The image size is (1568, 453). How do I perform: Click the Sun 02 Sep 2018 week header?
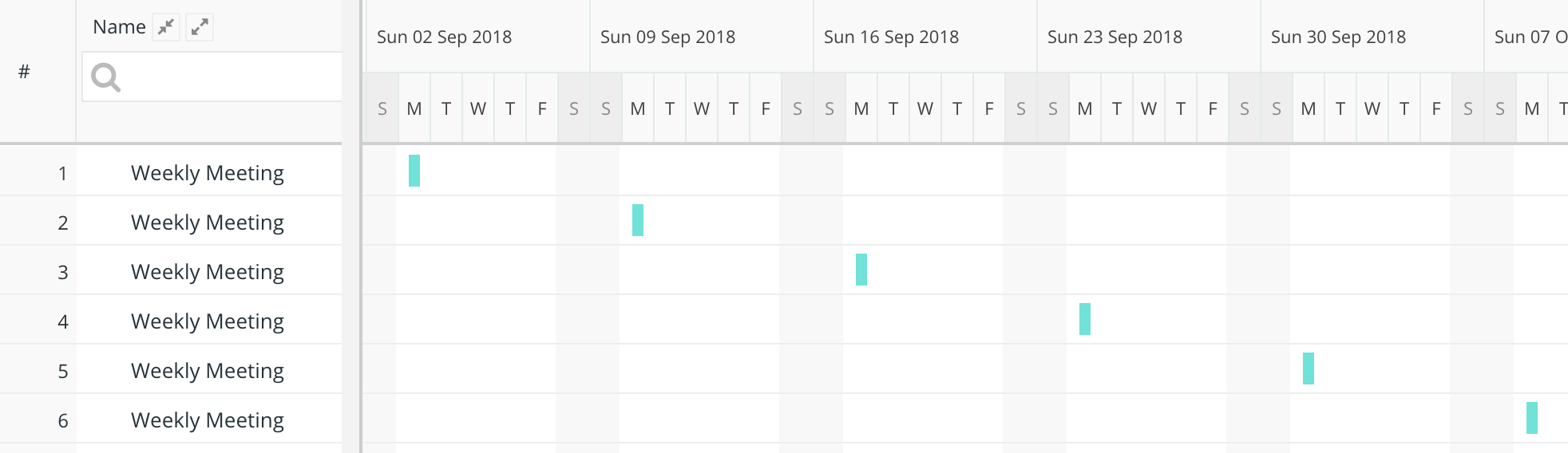pos(445,37)
